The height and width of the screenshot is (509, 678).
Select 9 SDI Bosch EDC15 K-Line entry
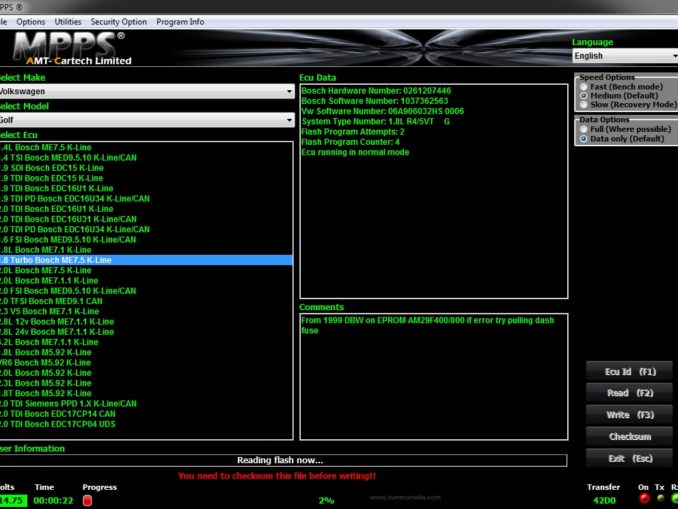[x=146, y=168]
